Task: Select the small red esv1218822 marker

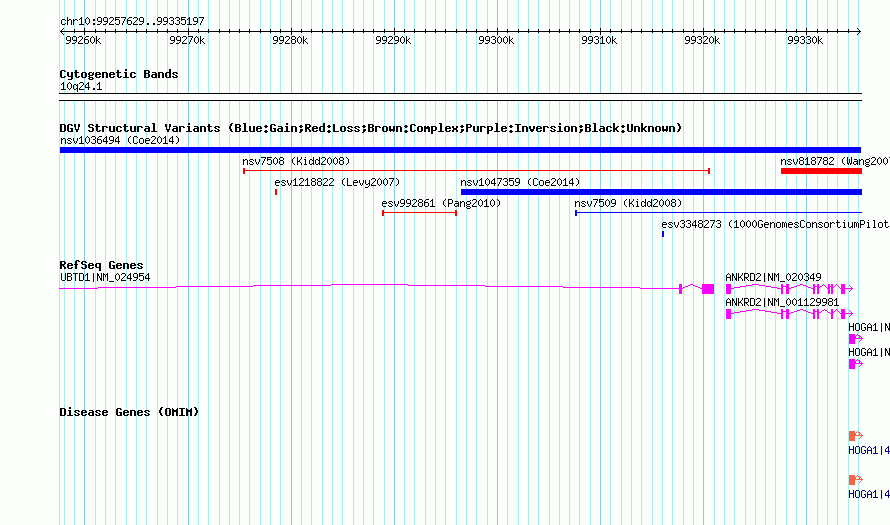Action: [x=276, y=192]
